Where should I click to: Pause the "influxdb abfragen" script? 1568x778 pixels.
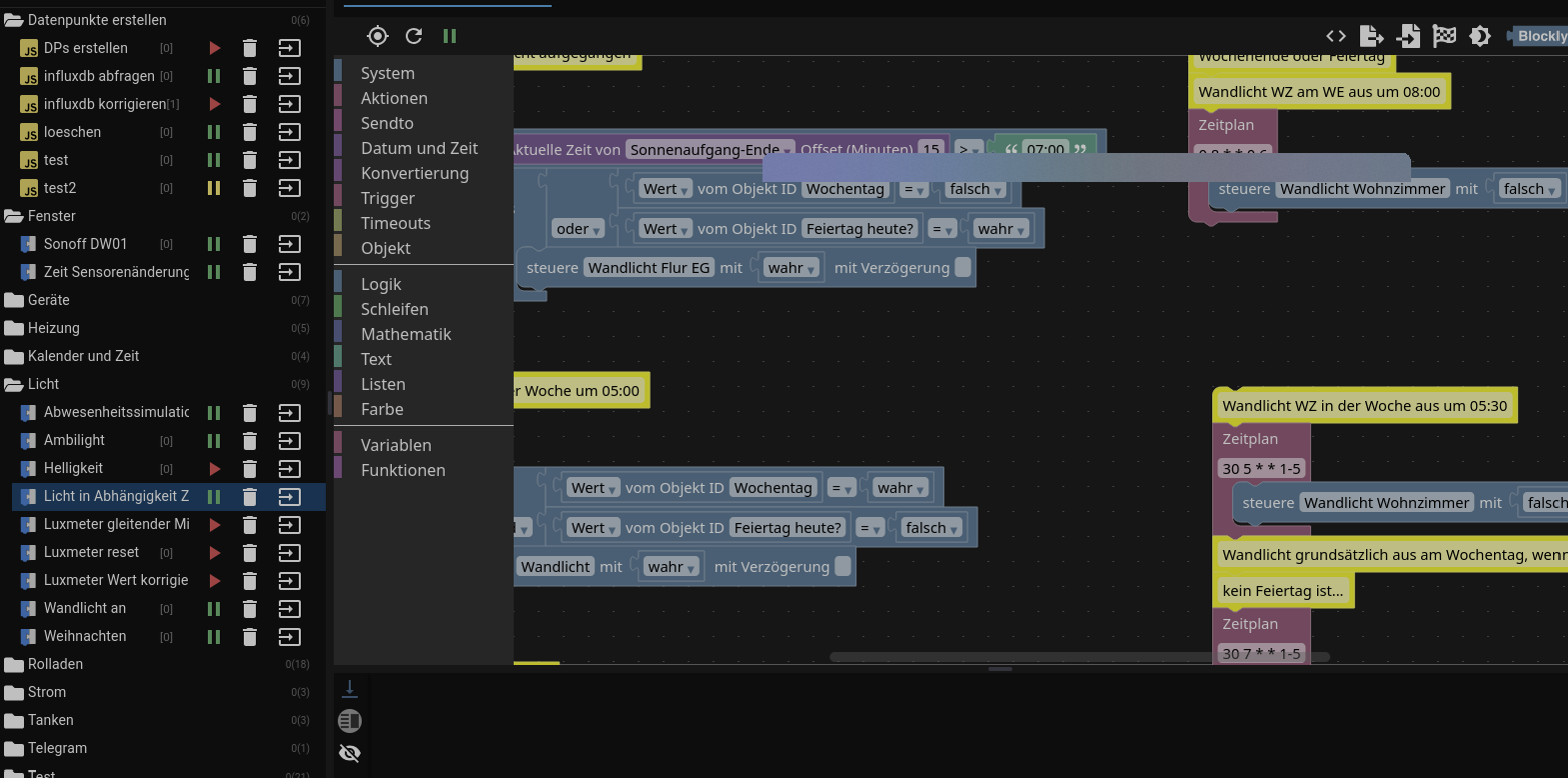coord(214,76)
